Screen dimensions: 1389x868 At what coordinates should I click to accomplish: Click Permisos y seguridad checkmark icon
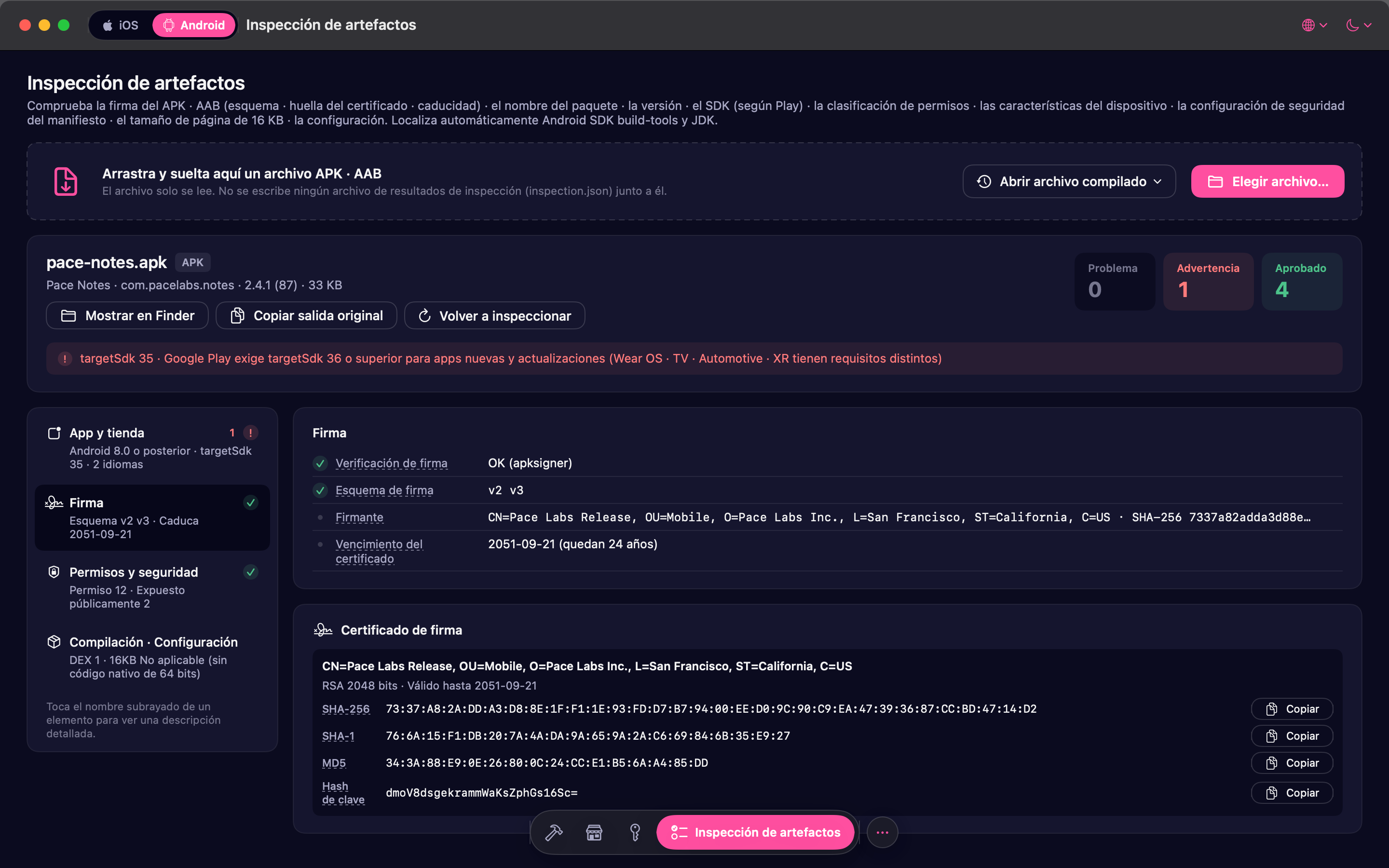251,572
